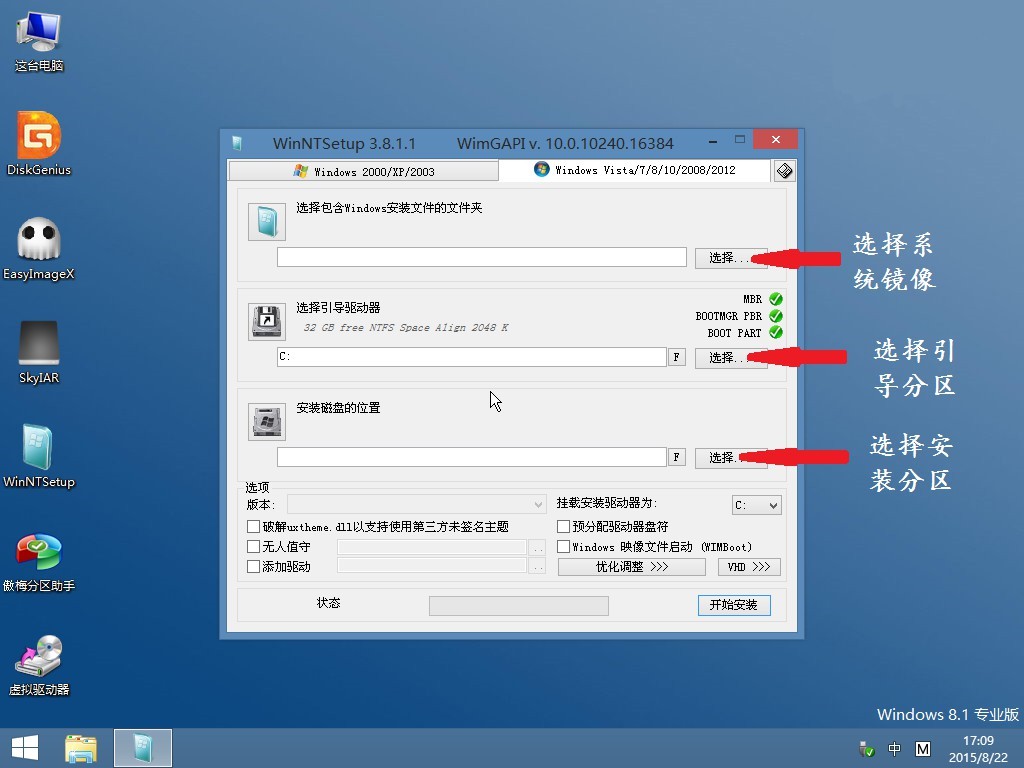
Task: Click the 开始安装 button to start installation
Action: tap(734, 605)
